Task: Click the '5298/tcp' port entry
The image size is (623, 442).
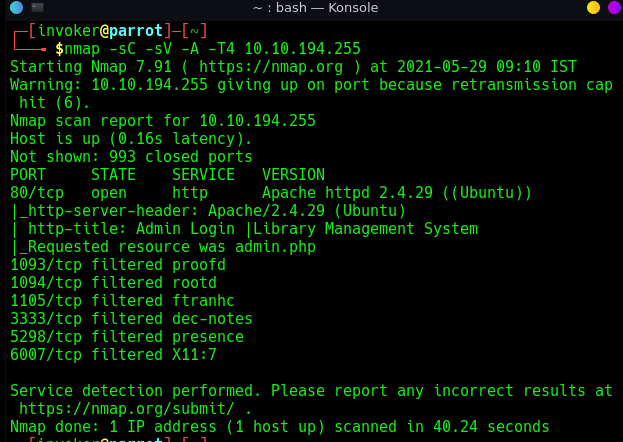Action: click(x=46, y=337)
